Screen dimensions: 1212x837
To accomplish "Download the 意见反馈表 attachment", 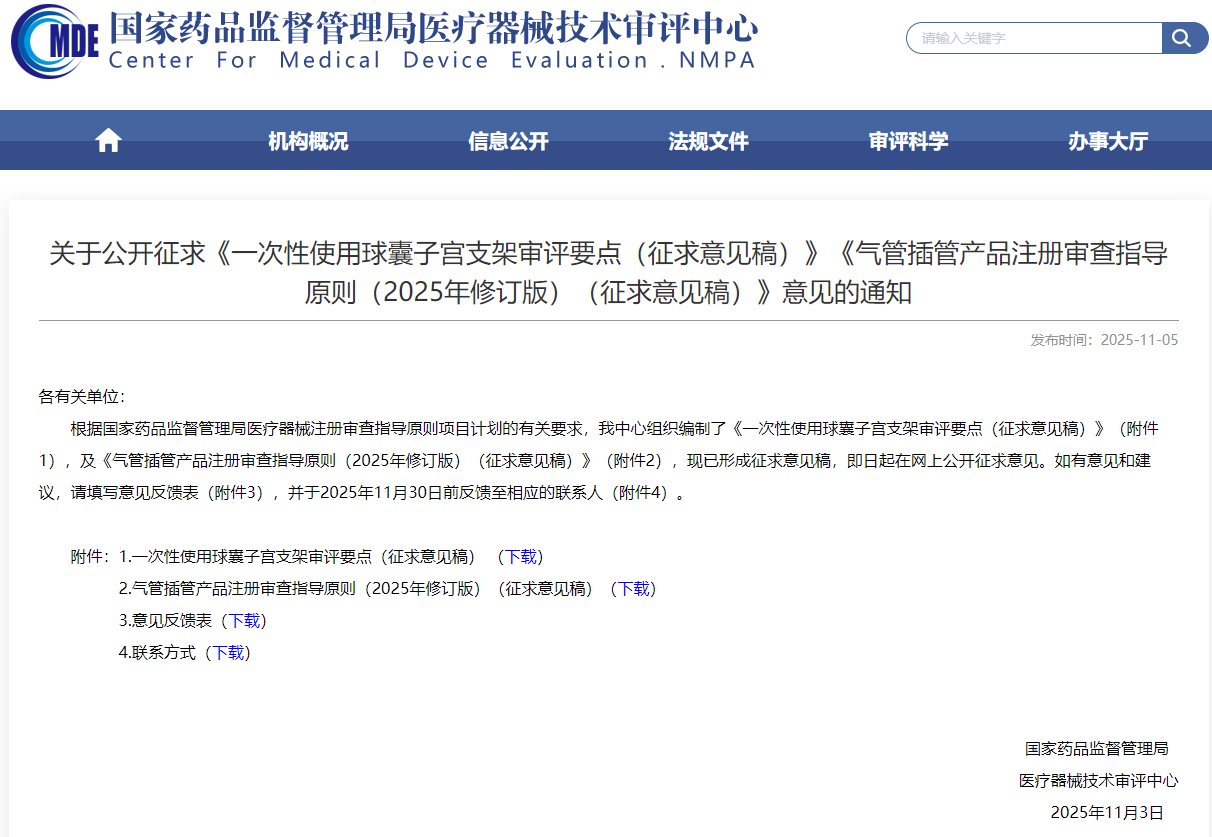I will pos(245,621).
